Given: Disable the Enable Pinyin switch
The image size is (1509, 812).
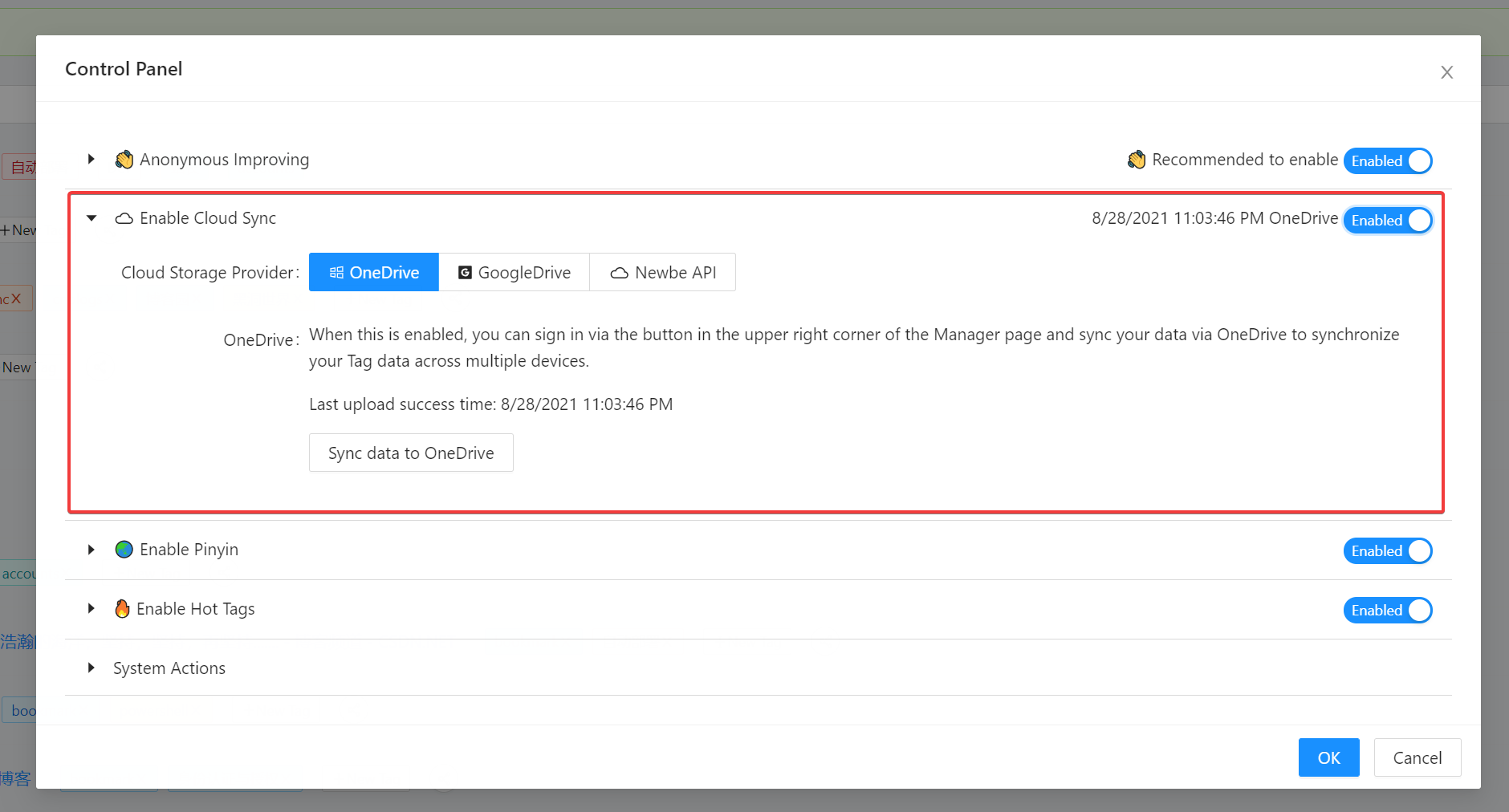Looking at the screenshot, I should (x=1388, y=550).
